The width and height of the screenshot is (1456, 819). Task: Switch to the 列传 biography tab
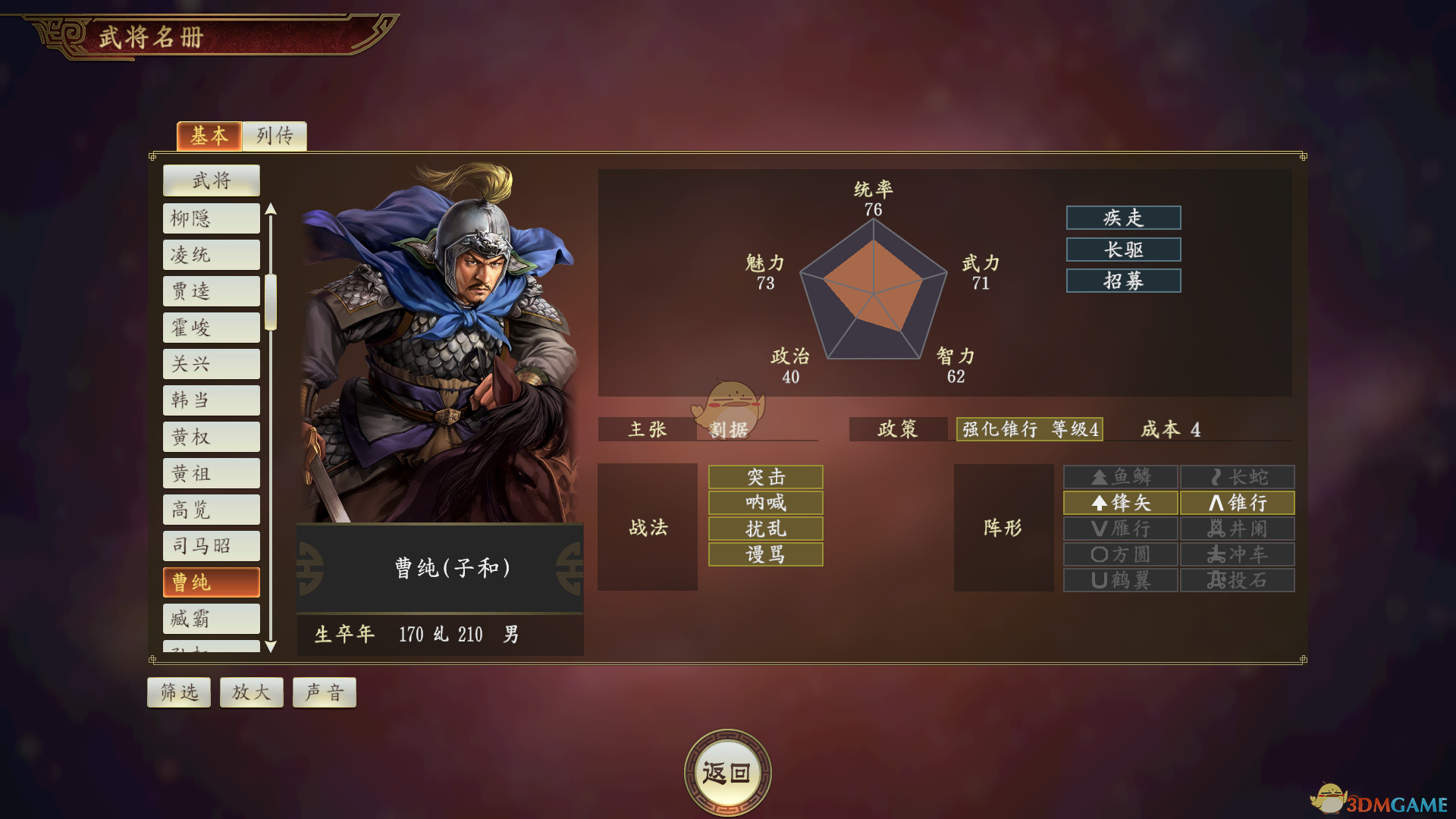(275, 136)
